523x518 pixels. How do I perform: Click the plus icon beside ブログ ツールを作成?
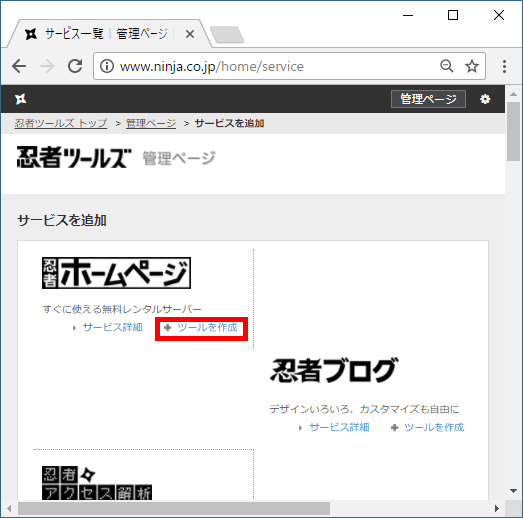pos(395,428)
